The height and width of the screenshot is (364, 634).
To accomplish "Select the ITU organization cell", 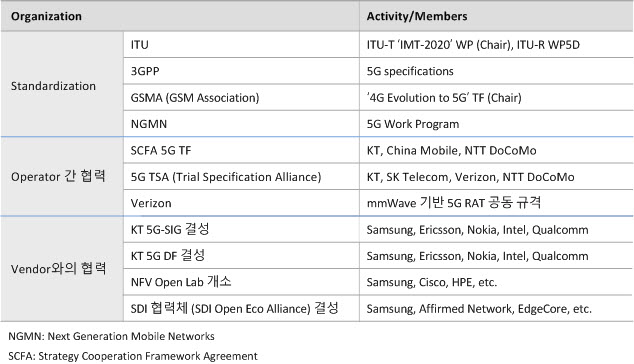I will tap(241, 44).
